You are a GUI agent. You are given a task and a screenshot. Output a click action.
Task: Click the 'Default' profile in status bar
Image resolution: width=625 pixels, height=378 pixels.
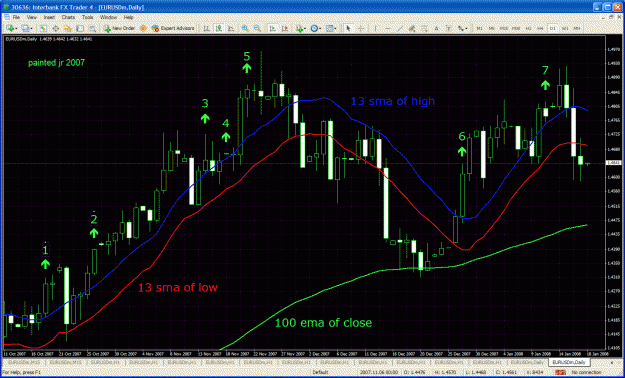coord(320,372)
